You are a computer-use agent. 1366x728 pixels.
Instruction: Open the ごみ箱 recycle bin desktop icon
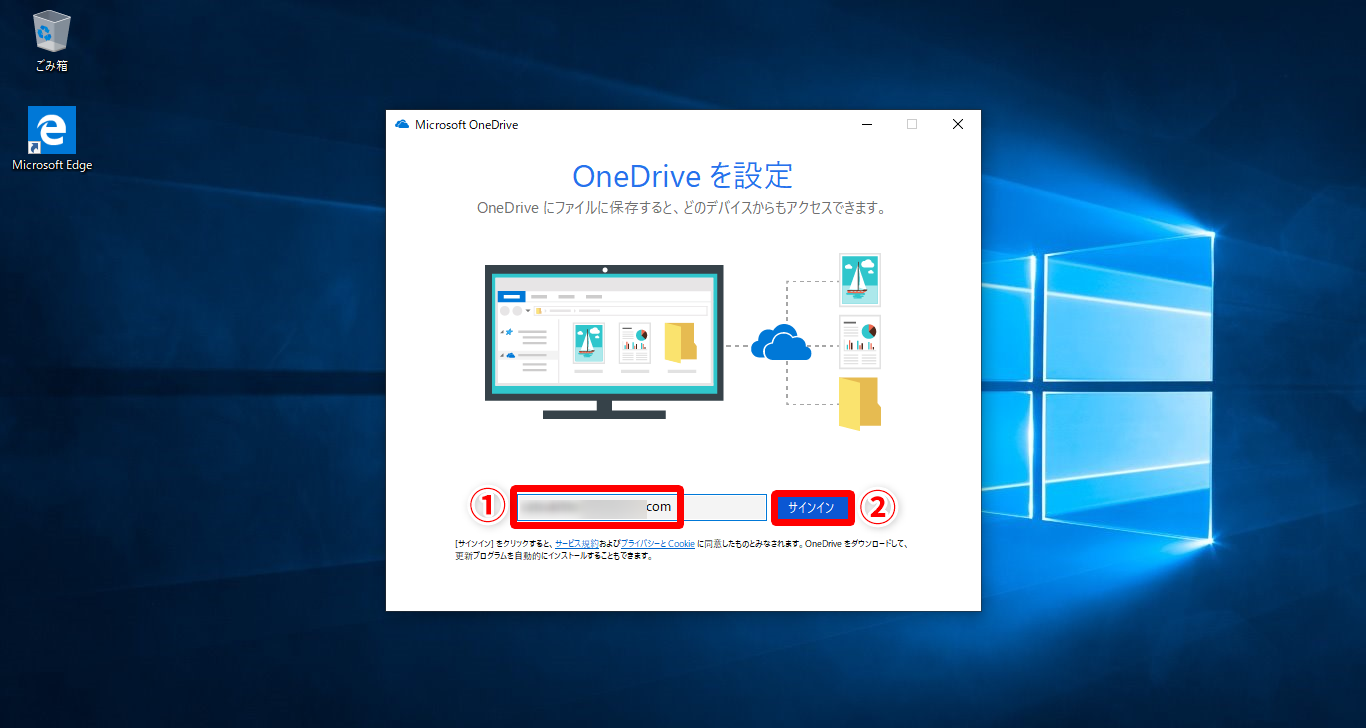(51, 40)
